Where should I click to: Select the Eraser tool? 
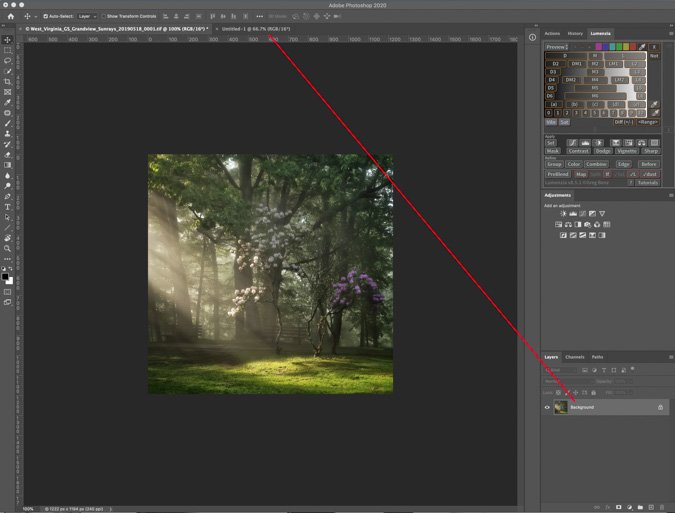7,155
